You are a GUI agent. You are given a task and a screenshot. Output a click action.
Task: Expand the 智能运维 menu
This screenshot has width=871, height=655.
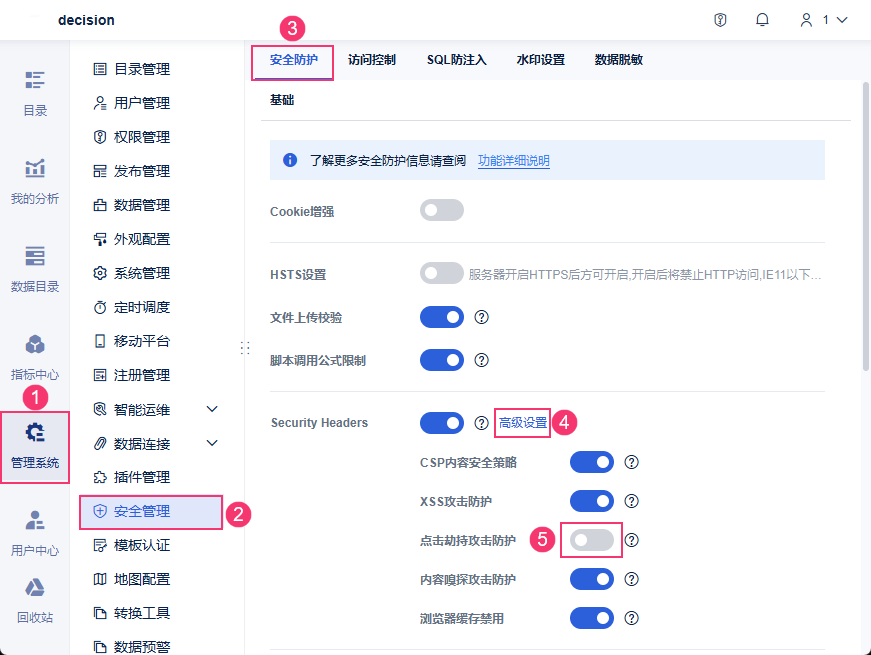pyautogui.click(x=212, y=409)
